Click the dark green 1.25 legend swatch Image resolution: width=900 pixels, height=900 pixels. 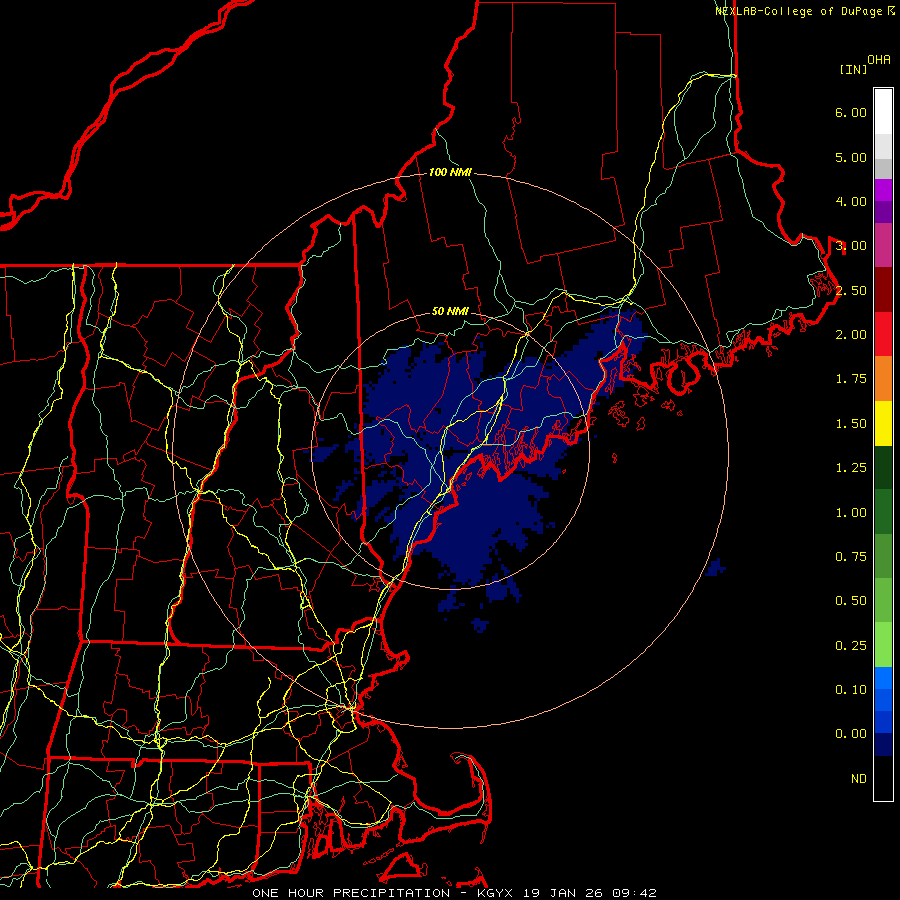(883, 467)
